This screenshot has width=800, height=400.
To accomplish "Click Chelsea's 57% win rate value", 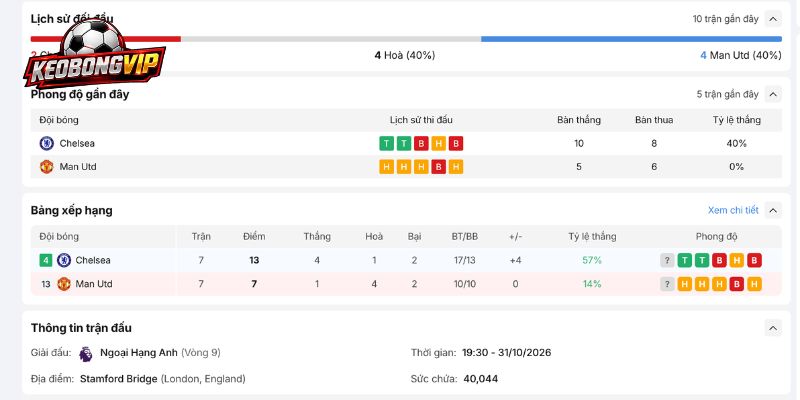I will tap(592, 260).
